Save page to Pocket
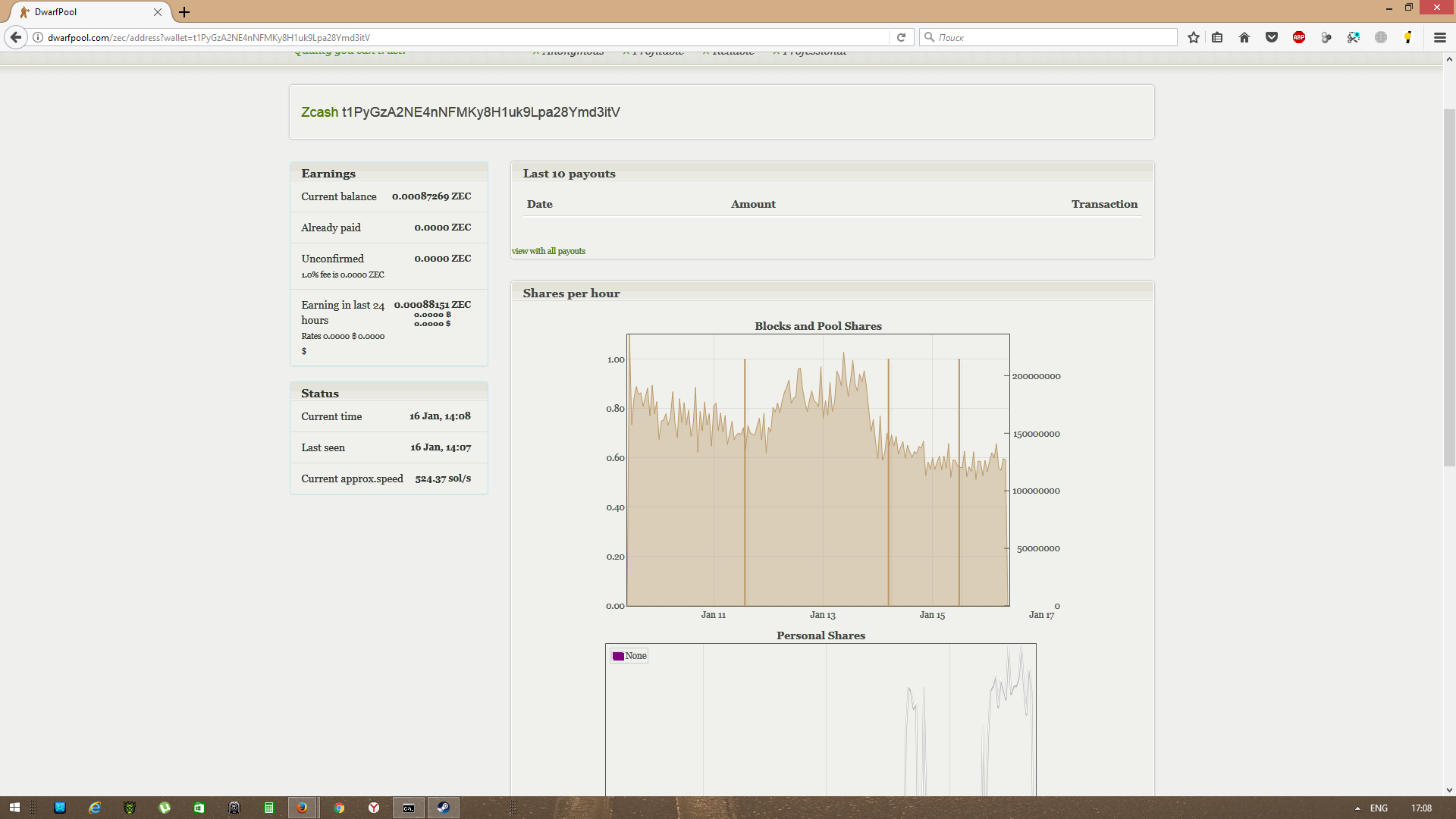Image resolution: width=1456 pixels, height=819 pixels. [1272, 37]
